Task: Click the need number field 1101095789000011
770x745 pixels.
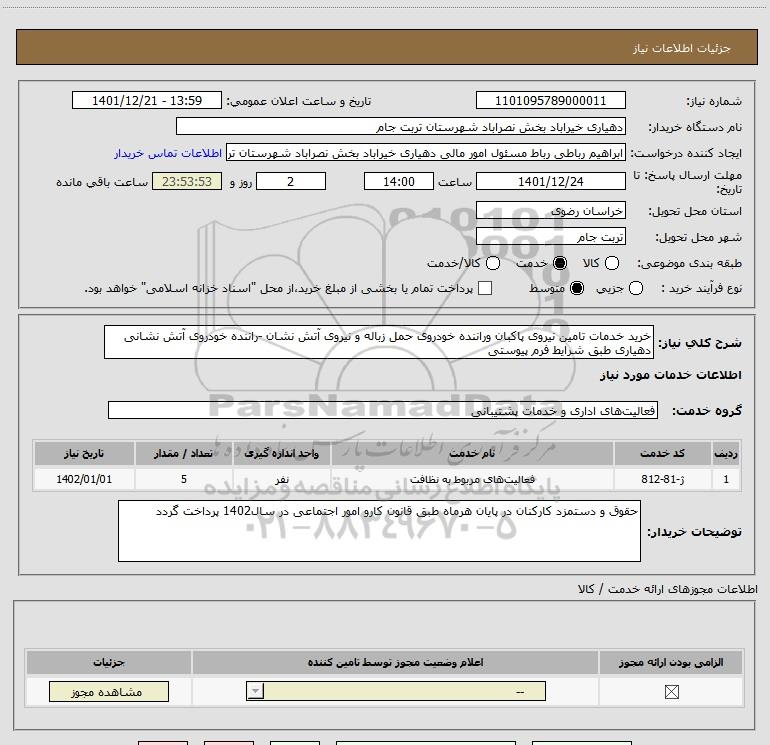Action: [x=550, y=100]
